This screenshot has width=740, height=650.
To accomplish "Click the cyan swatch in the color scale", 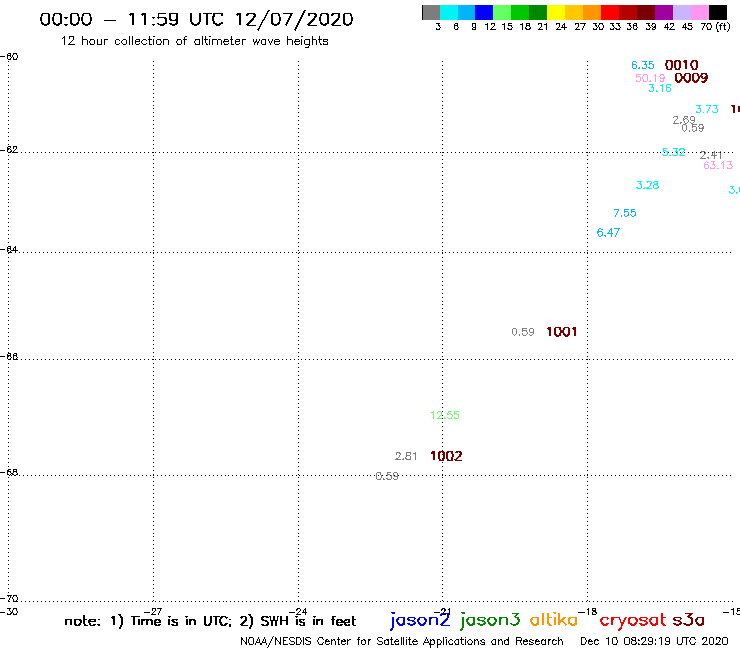I will 449,12.
